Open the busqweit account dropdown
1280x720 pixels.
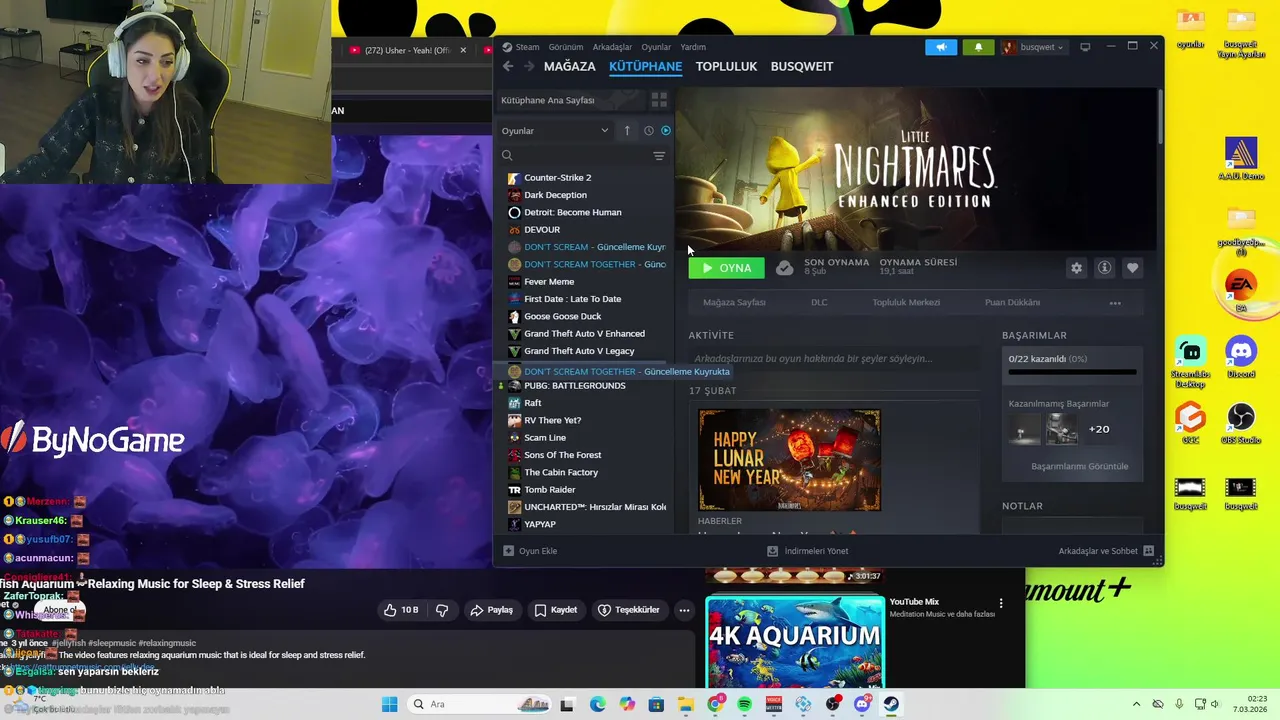pos(1034,47)
